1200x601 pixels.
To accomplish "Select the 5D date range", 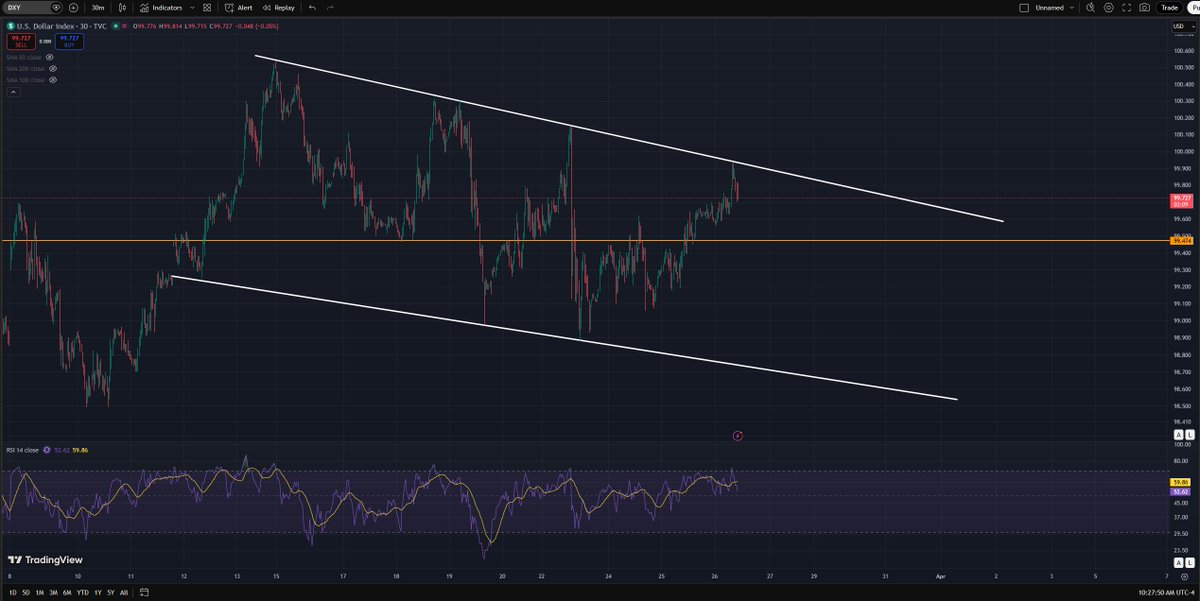I will click(x=25, y=592).
